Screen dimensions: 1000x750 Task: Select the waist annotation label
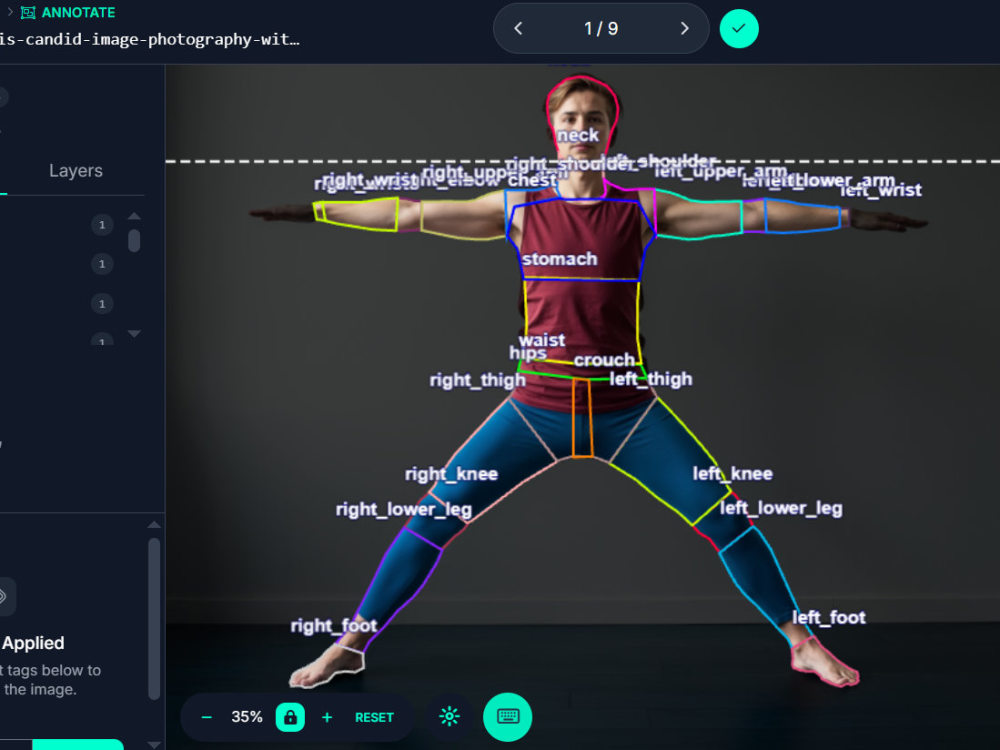click(542, 340)
